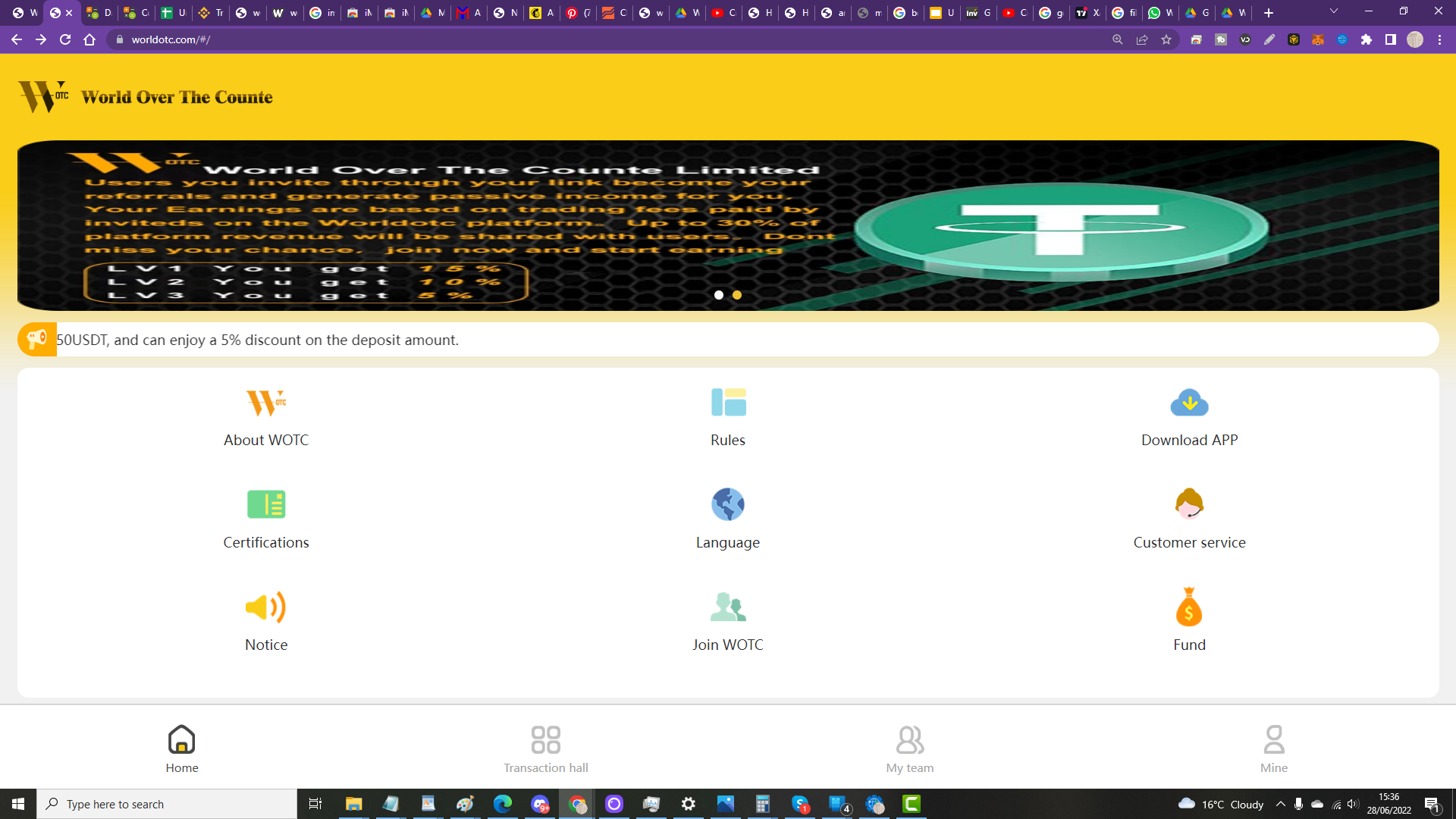Open the Certifications icon

[x=266, y=504]
